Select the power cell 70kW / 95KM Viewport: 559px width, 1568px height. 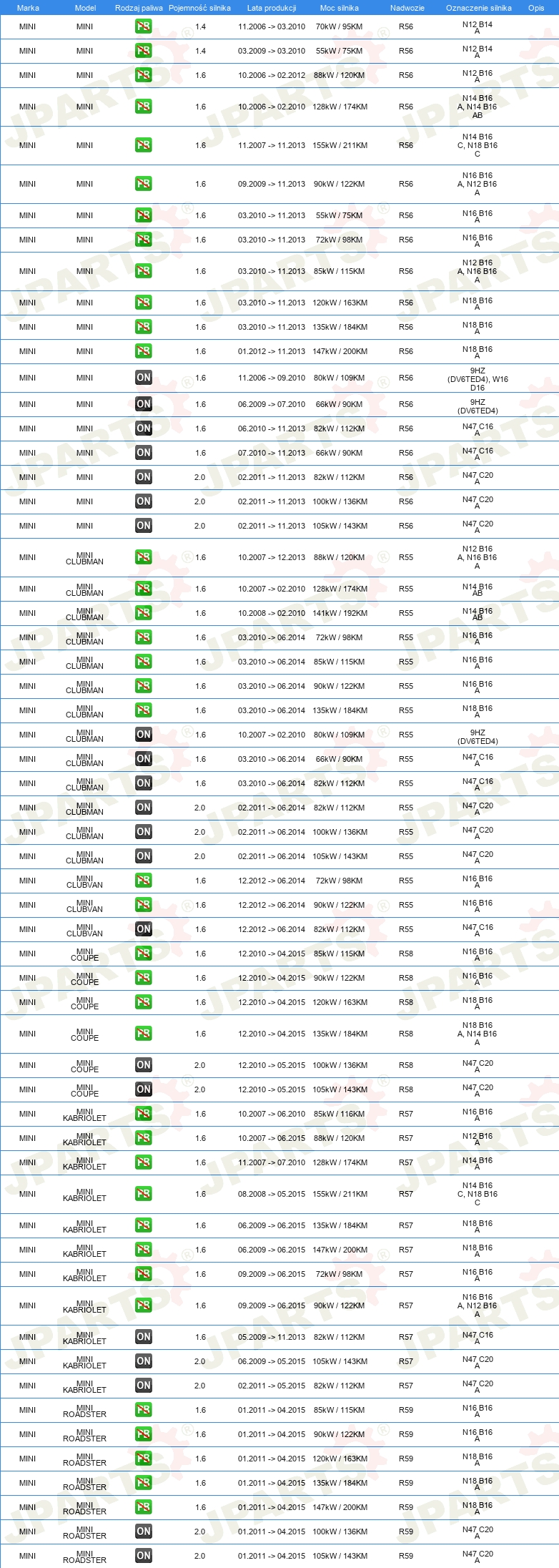[x=340, y=26]
